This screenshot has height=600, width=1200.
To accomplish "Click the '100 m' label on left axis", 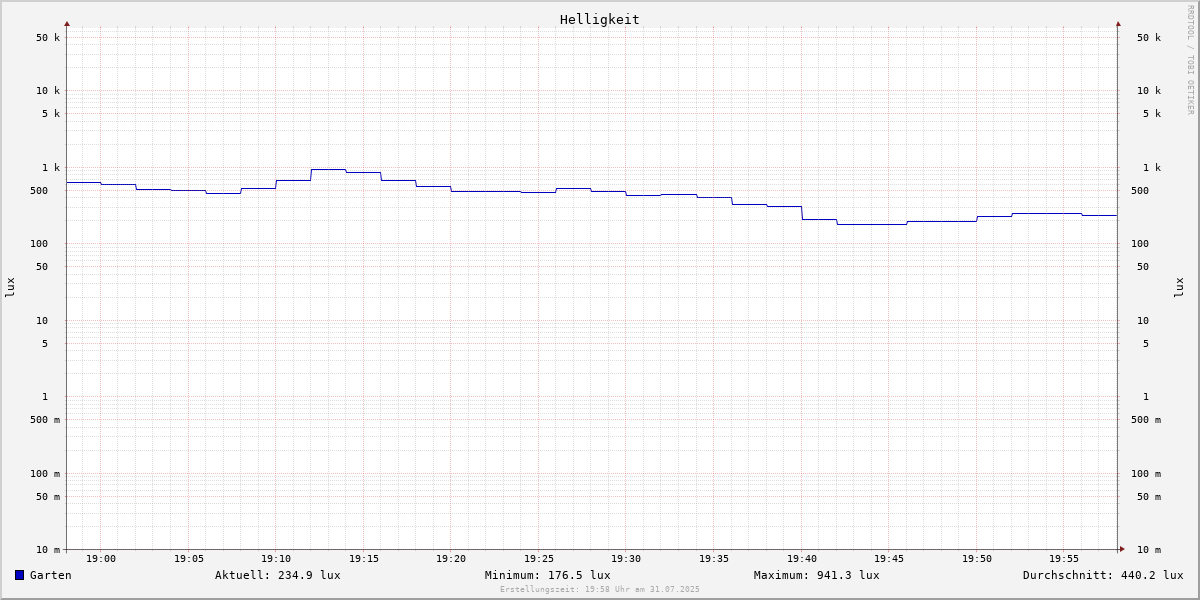I will pyautogui.click(x=45, y=474).
